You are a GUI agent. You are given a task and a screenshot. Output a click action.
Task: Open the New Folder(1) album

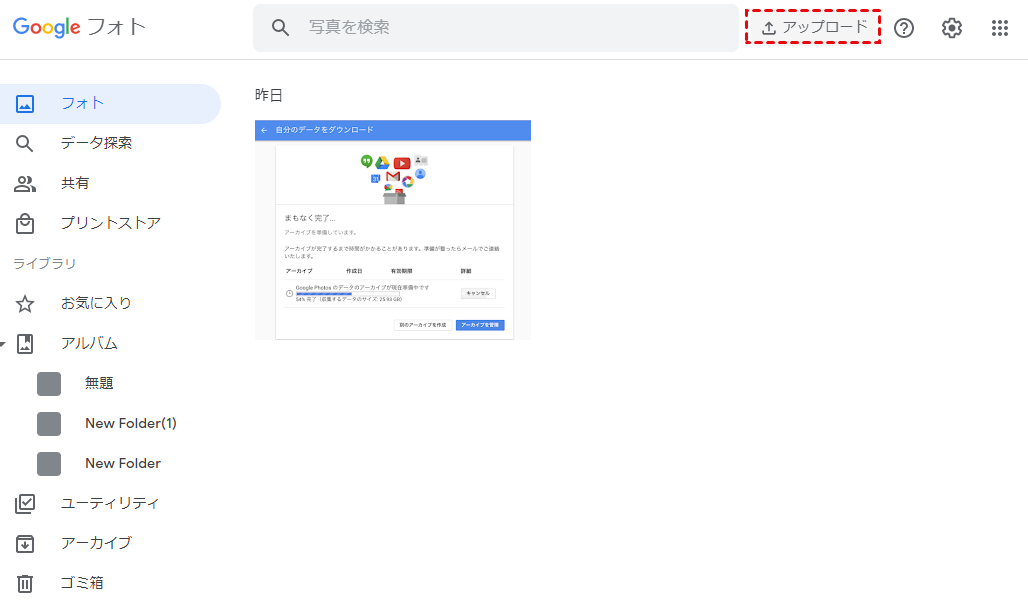[x=131, y=424]
